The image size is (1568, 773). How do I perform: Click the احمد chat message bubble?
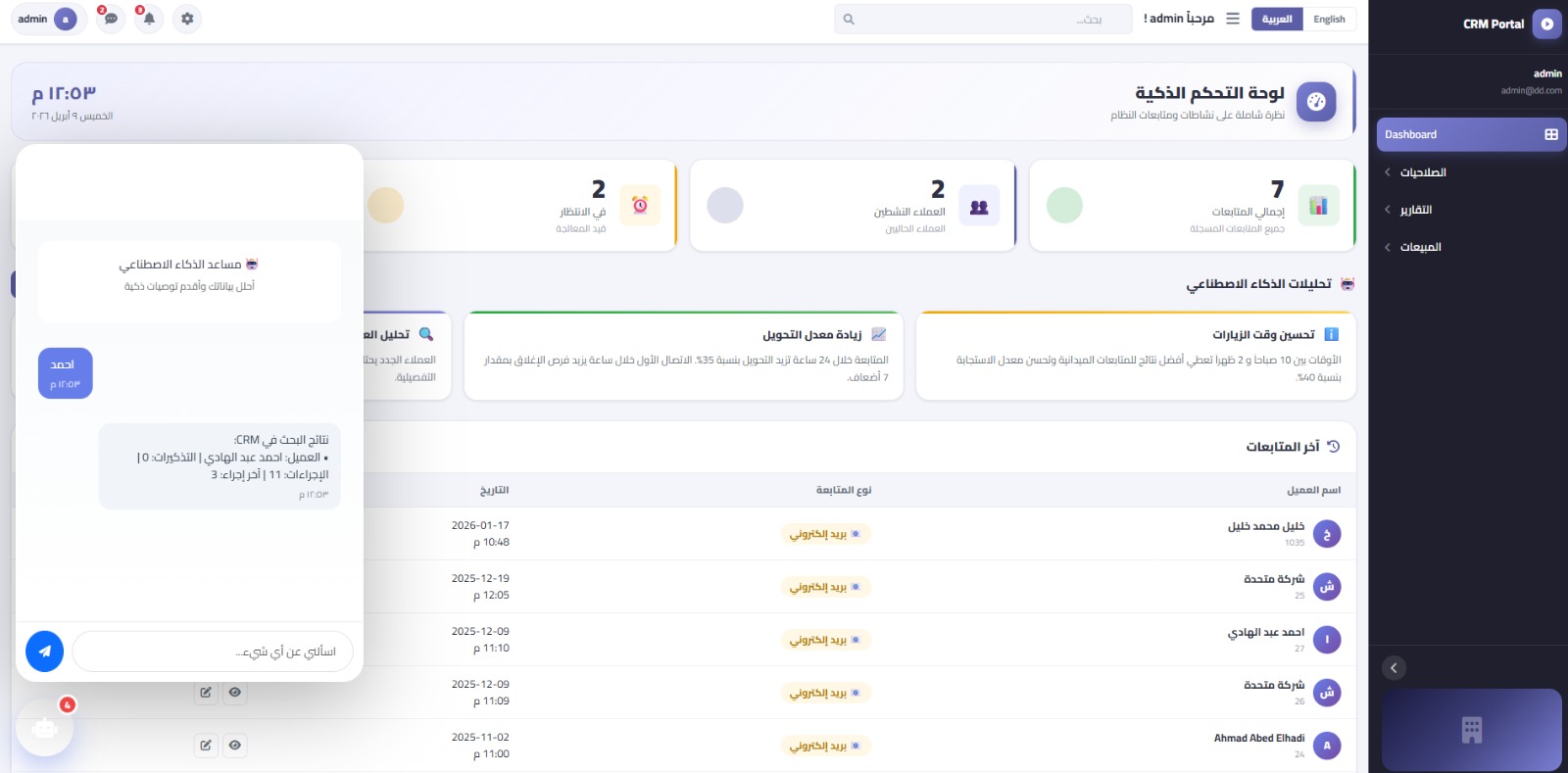tap(66, 373)
